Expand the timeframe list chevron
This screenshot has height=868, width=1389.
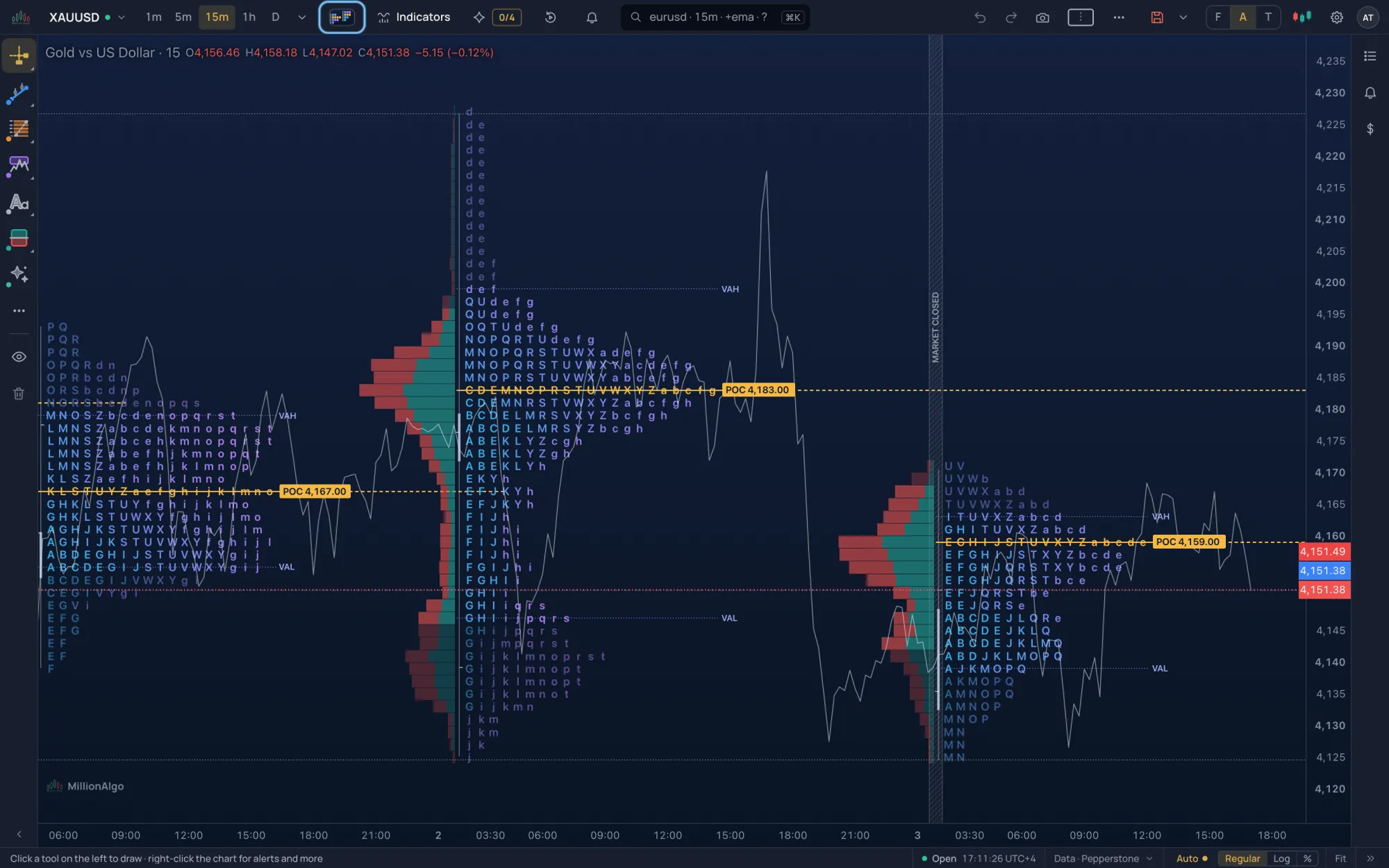coord(301,17)
